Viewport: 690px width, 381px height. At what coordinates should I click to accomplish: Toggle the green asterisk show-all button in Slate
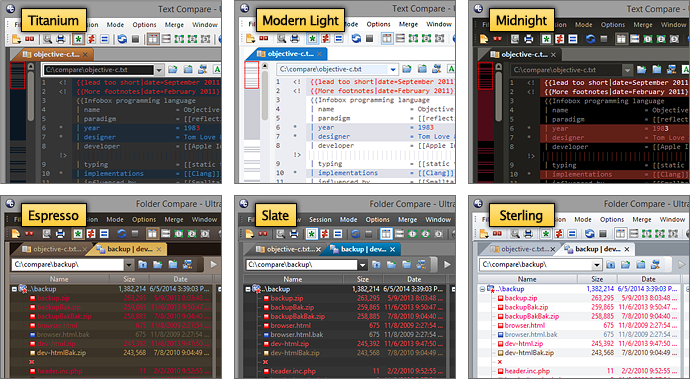pyautogui.click(x=312, y=234)
